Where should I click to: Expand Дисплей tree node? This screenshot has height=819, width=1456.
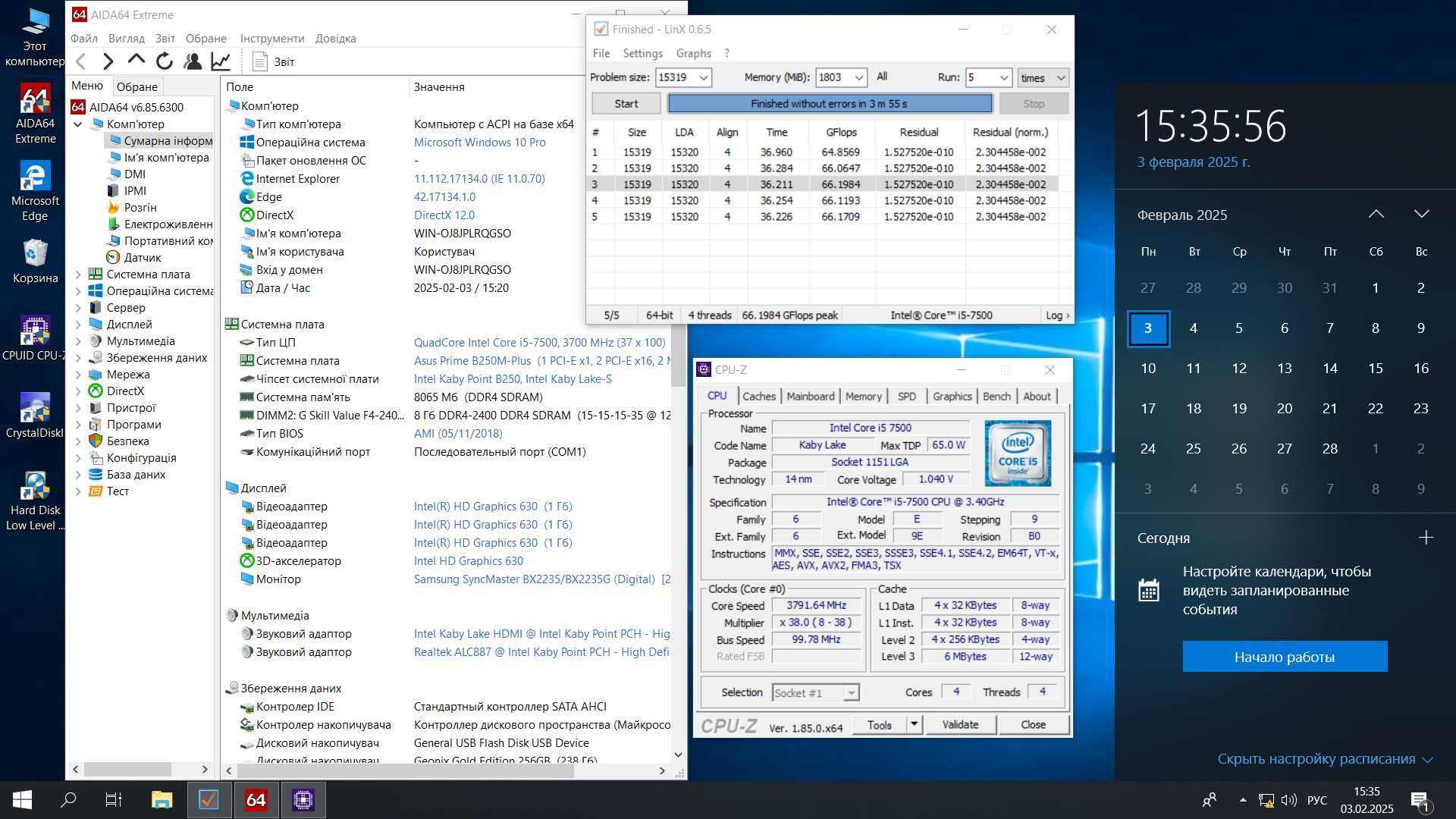coord(78,325)
